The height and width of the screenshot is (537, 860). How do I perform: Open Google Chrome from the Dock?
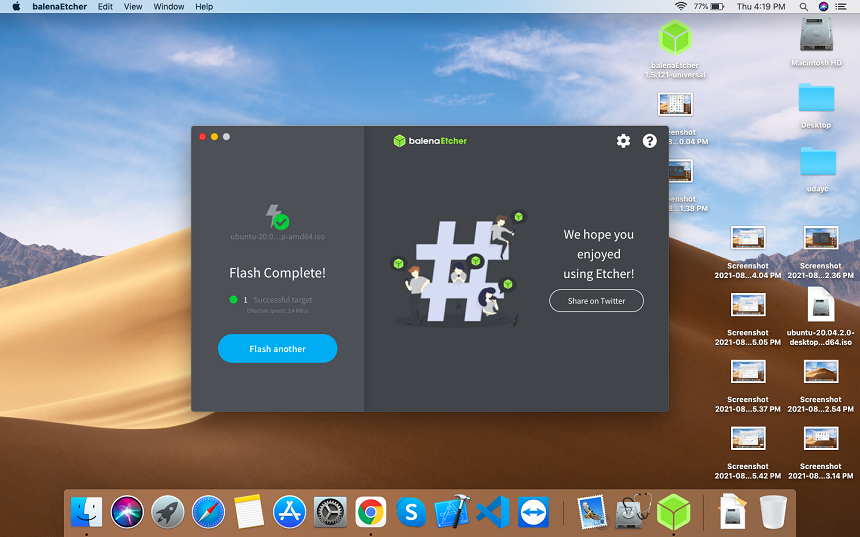[x=371, y=512]
